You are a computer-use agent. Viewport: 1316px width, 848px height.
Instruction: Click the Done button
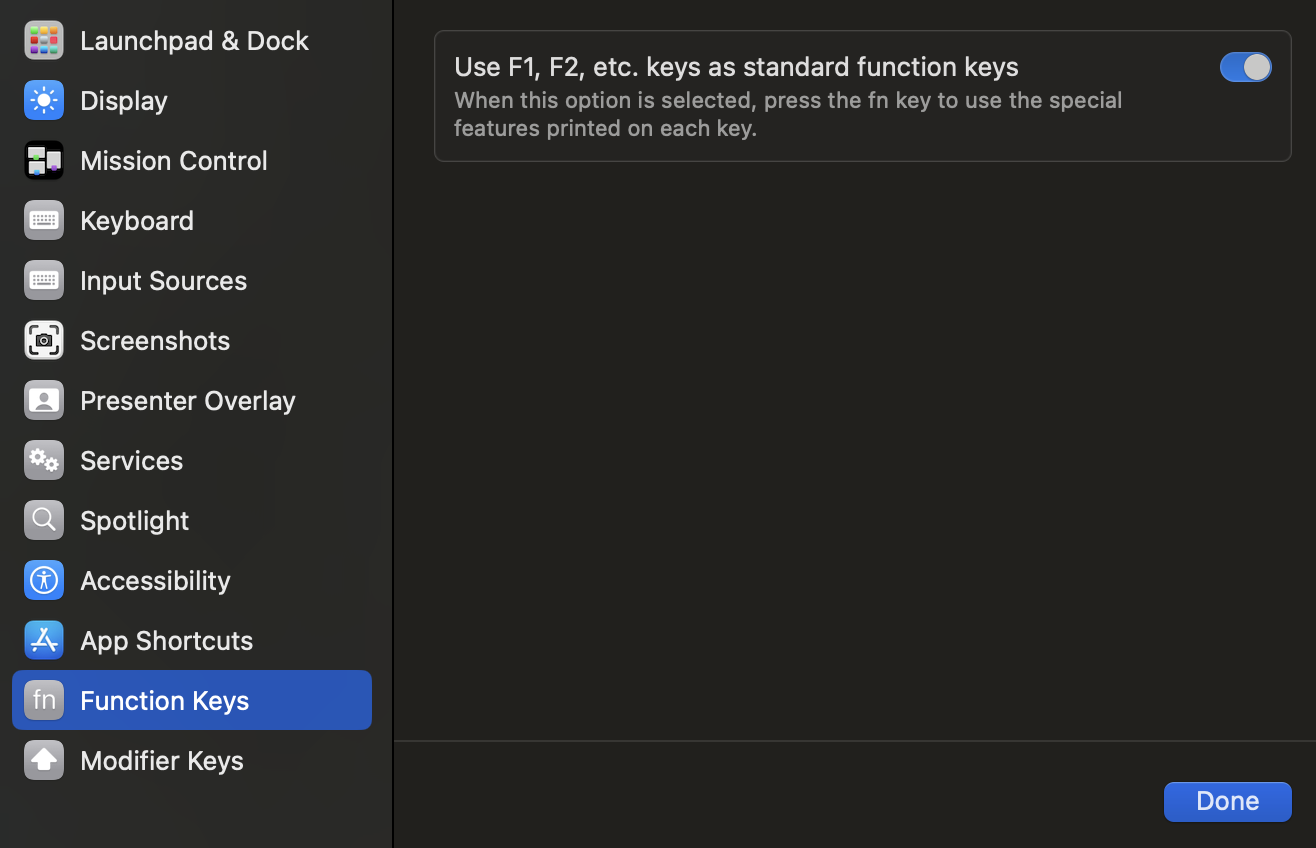click(x=1227, y=801)
